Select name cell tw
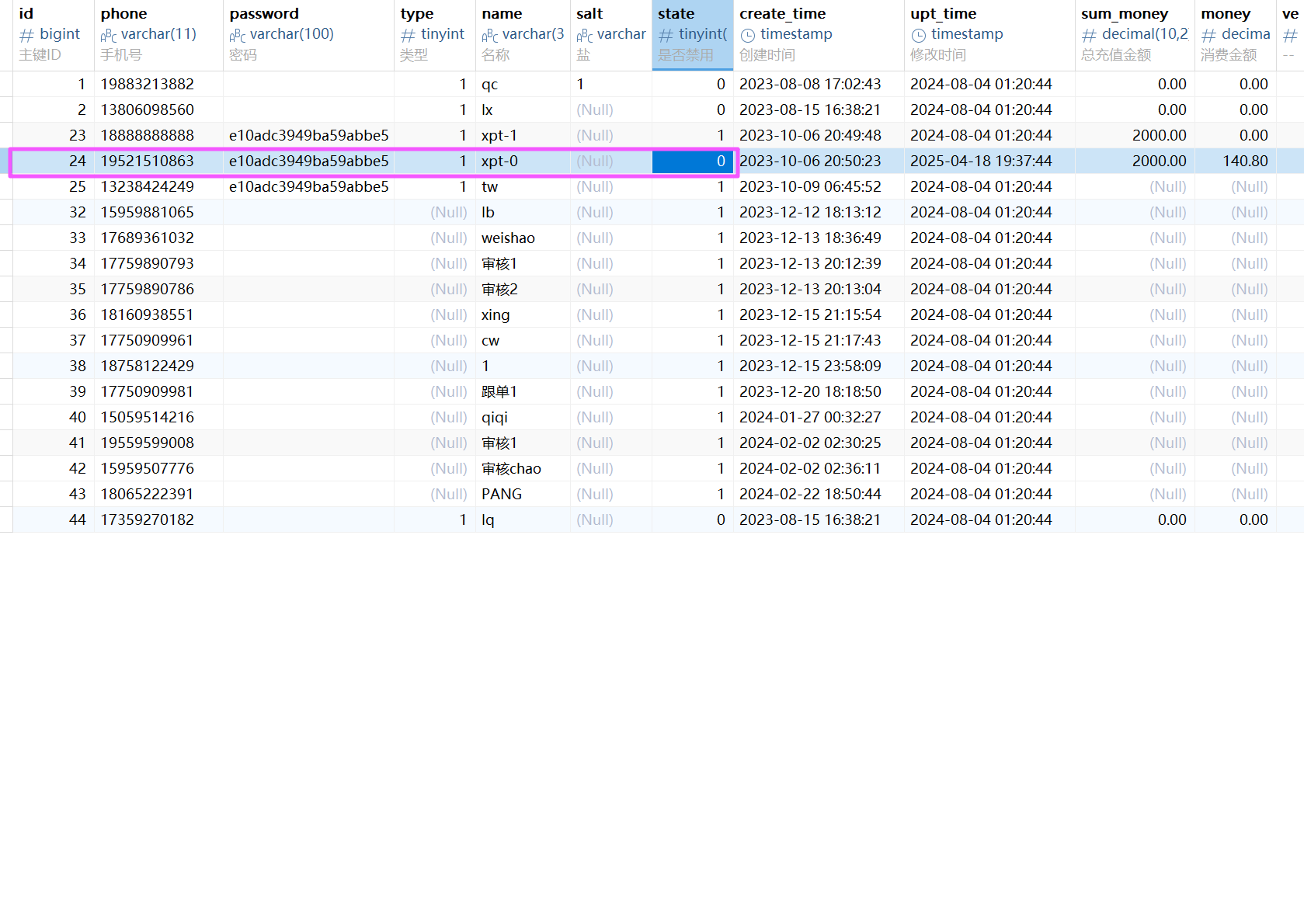1304x924 pixels. tap(523, 186)
